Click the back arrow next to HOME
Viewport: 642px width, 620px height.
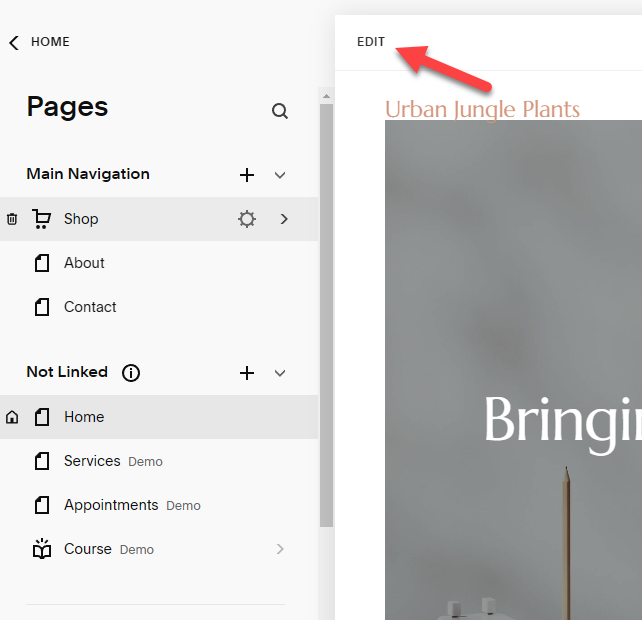click(14, 42)
